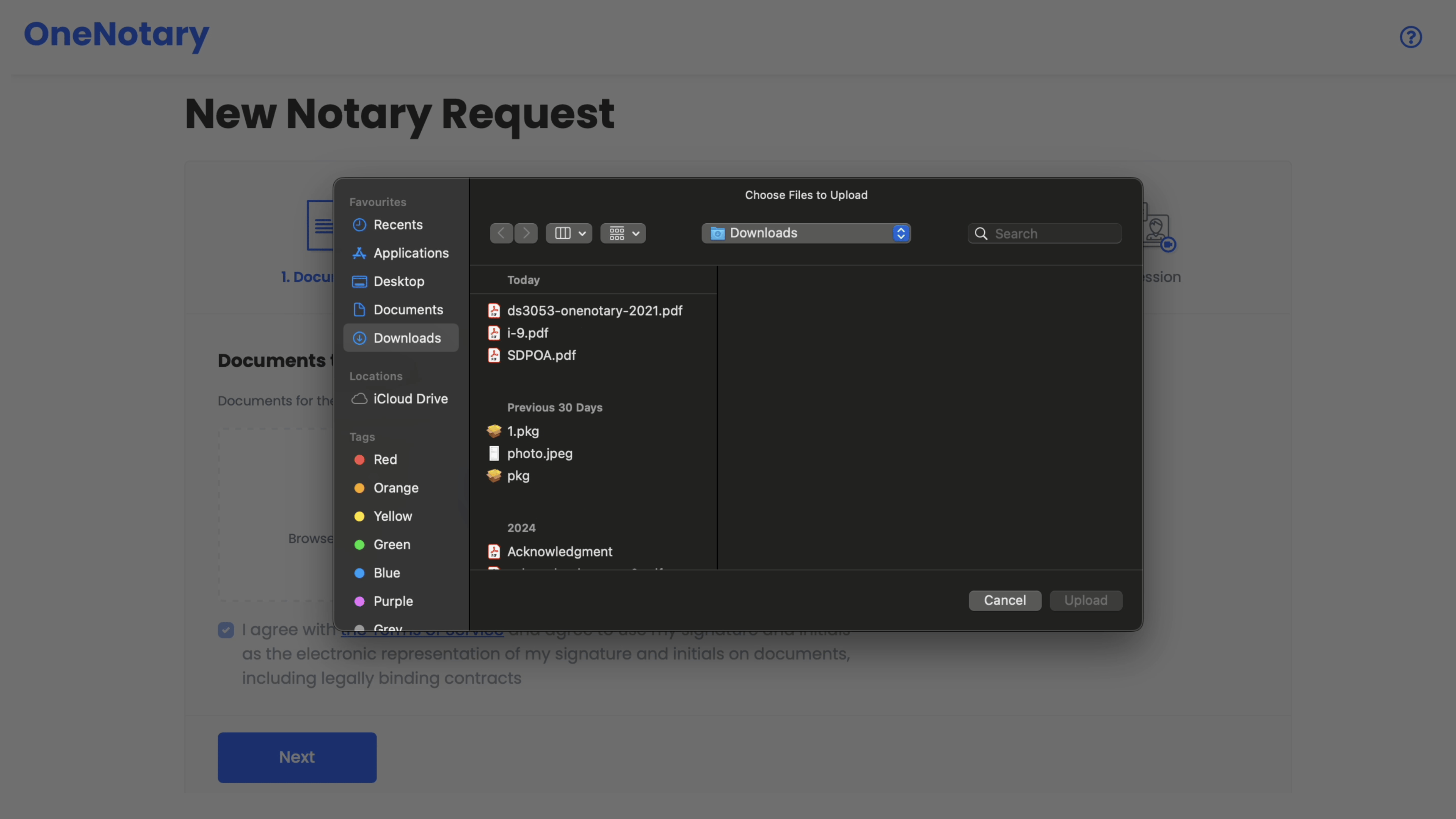Switch to Documents folder in sidebar
The width and height of the screenshot is (1456, 819).
[408, 310]
